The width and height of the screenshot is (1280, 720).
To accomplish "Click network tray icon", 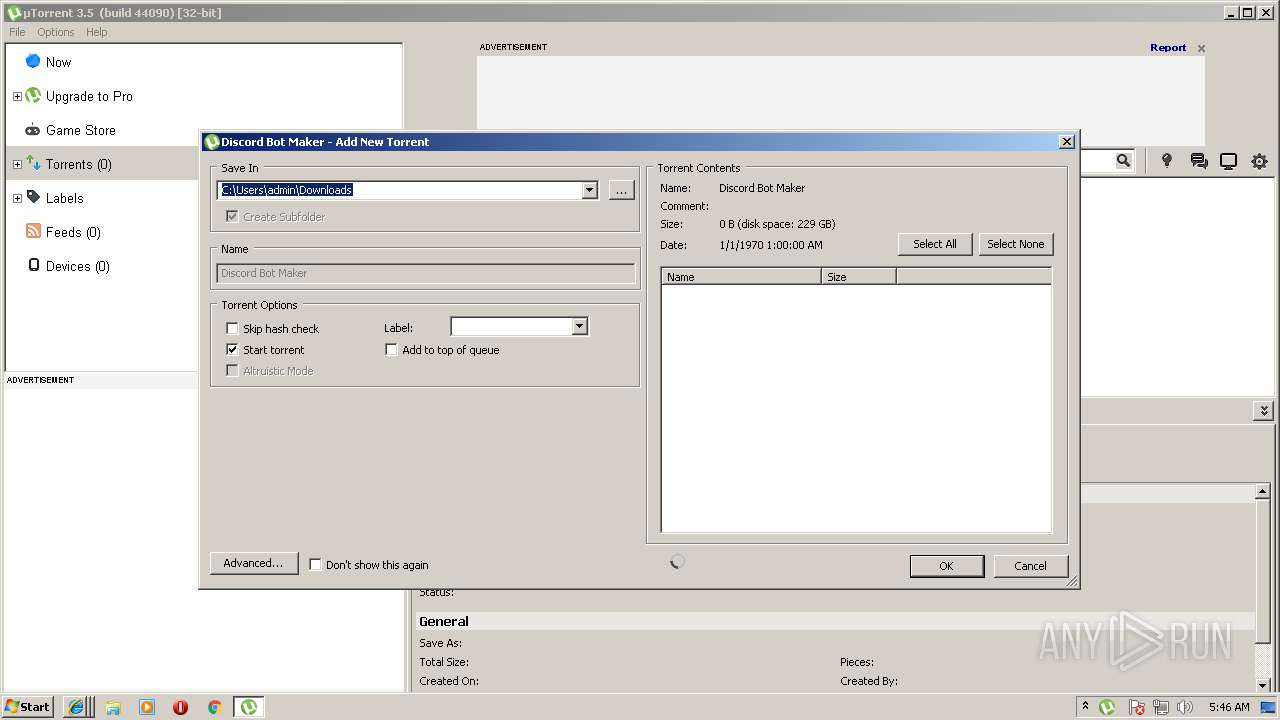I will point(1161,707).
